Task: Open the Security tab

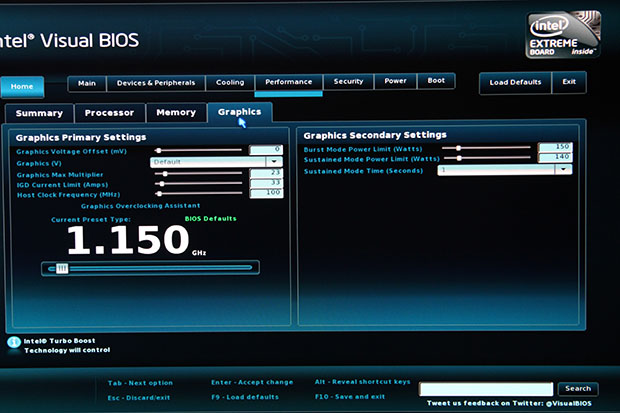Action: 348,81
